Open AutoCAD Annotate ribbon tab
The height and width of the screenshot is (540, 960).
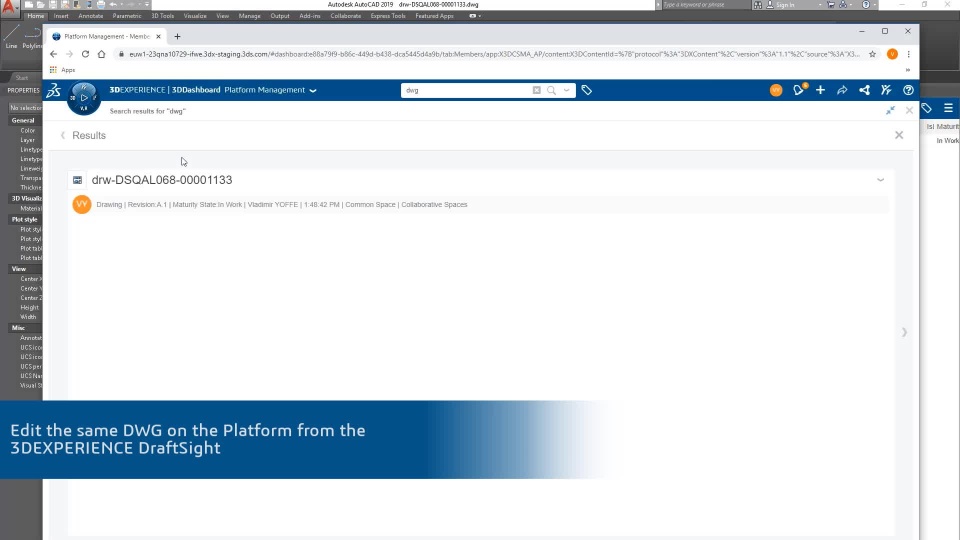point(91,16)
